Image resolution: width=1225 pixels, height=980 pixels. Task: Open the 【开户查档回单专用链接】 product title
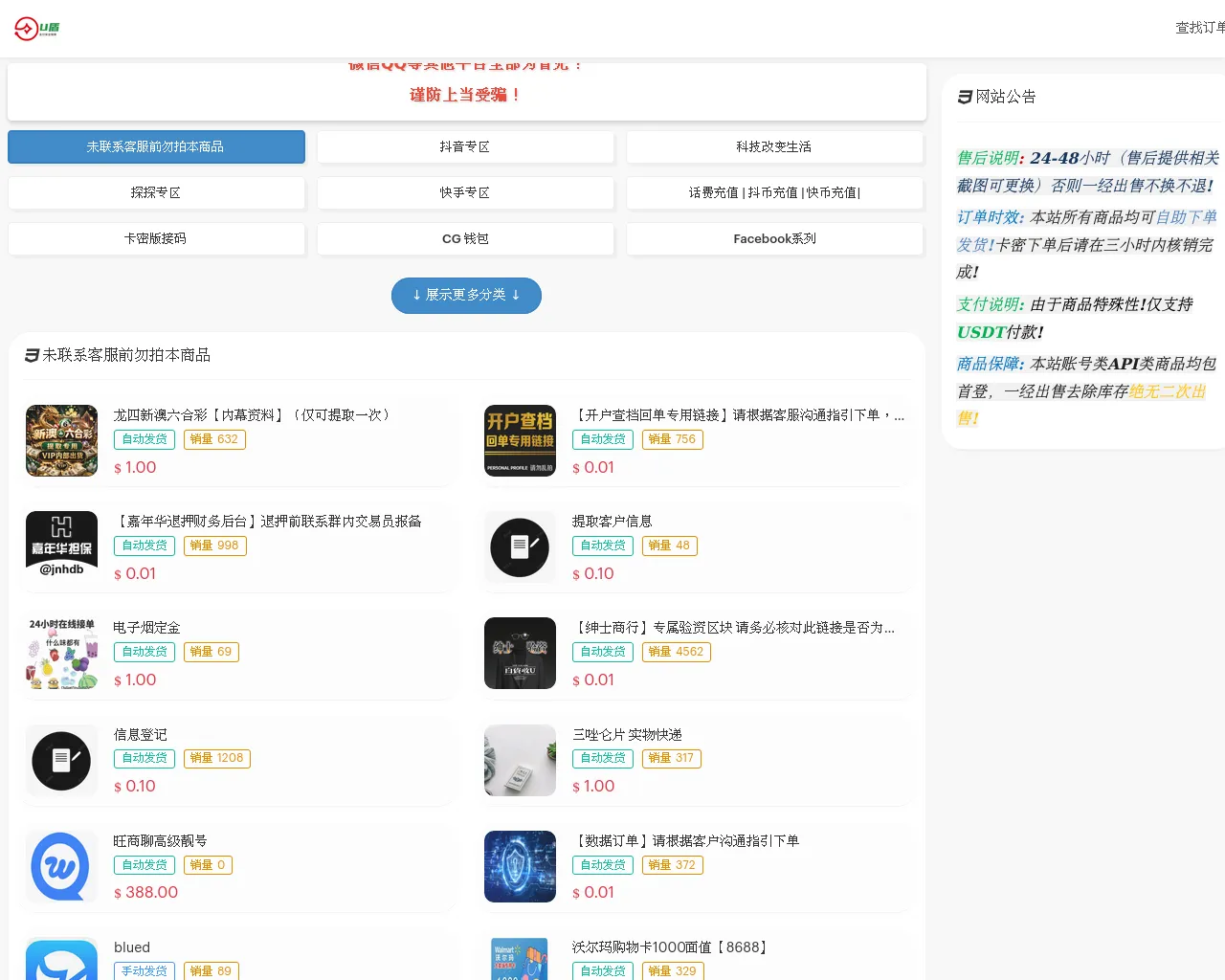738,414
